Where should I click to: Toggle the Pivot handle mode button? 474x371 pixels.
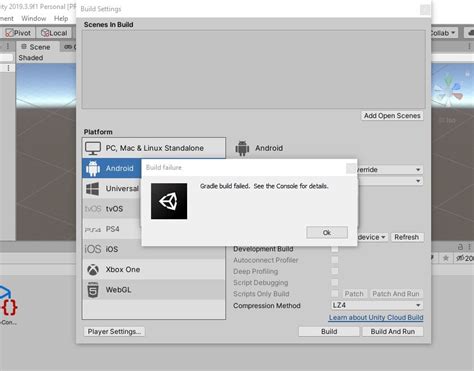click(19, 33)
